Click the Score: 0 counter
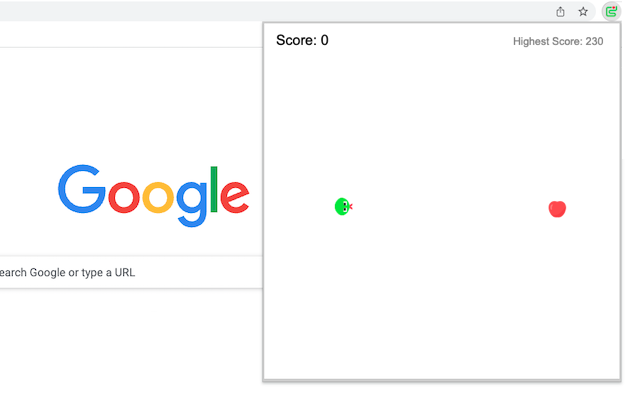Image resolution: width=640 pixels, height=400 pixels. point(302,41)
